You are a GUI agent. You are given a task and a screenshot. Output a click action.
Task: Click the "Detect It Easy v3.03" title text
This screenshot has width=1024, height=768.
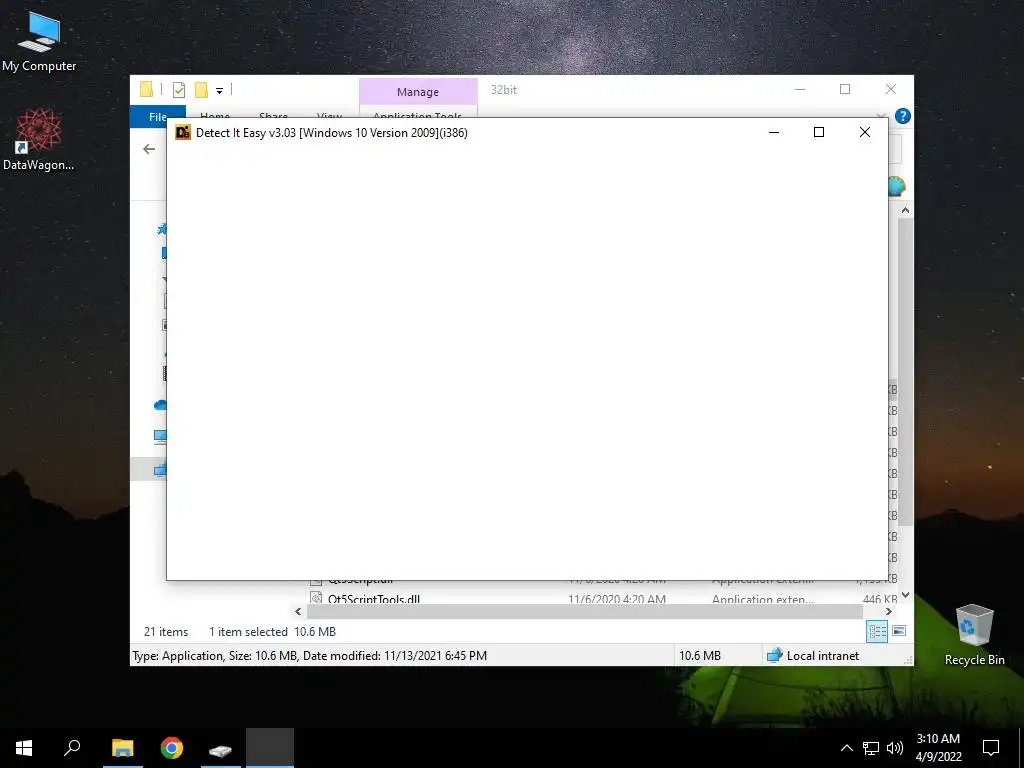pyautogui.click(x=246, y=133)
